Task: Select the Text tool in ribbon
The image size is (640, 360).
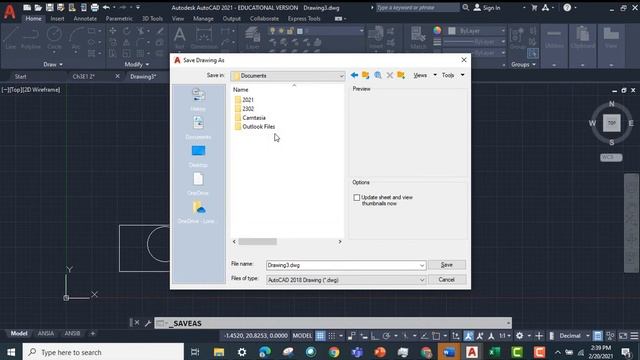Action: coord(180,38)
